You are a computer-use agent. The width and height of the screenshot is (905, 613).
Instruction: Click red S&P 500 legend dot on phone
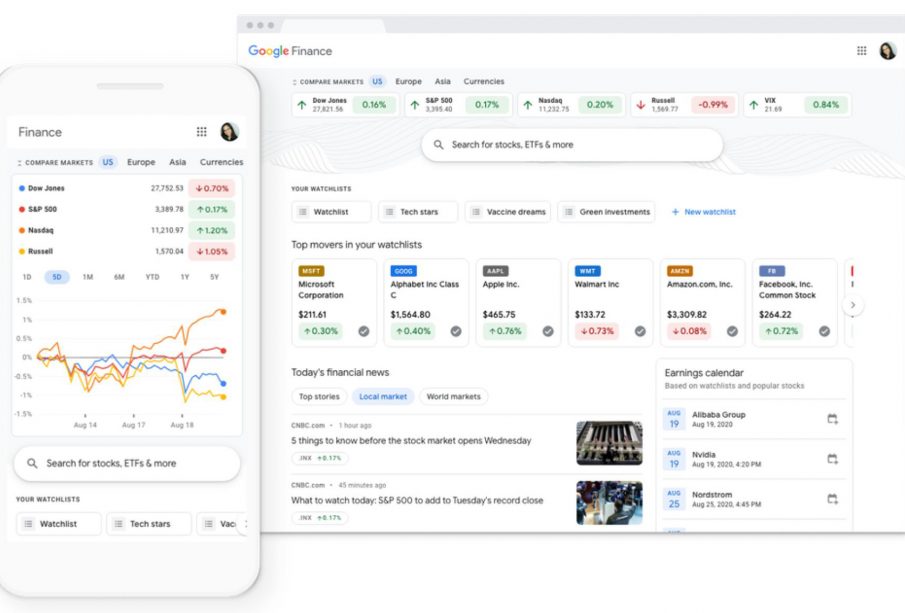[22, 209]
